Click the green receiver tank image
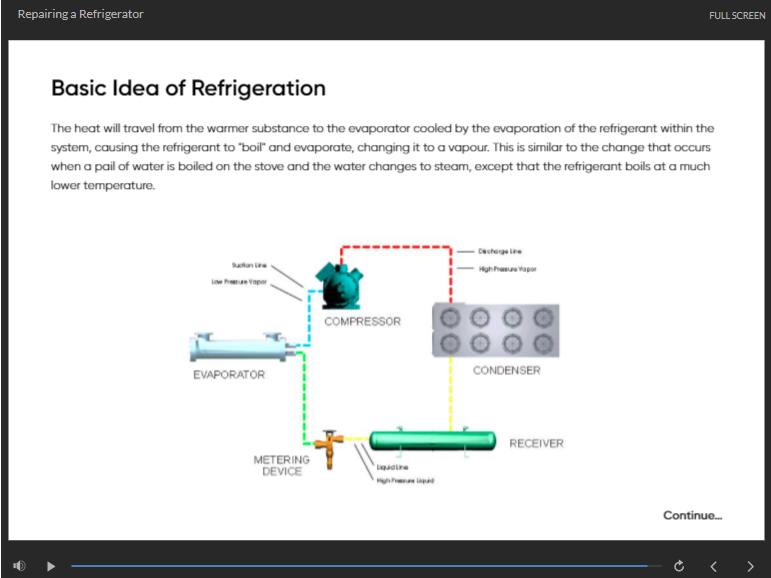Viewport: 771px width, 578px height. (x=433, y=440)
